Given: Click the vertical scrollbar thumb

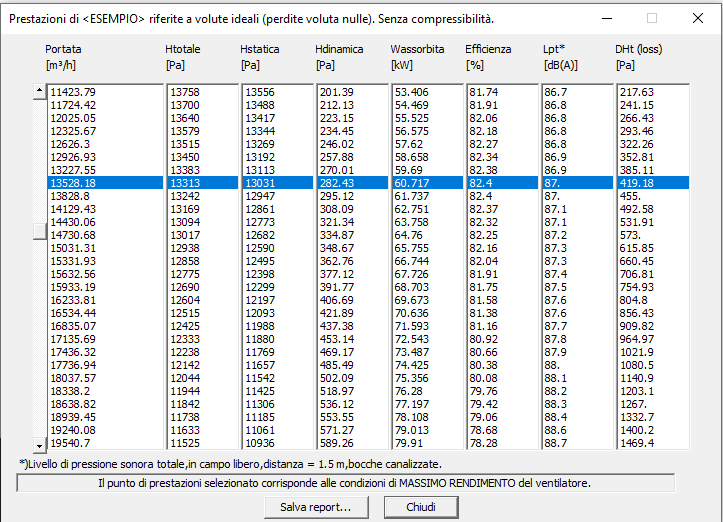Looking at the screenshot, I should tap(40, 231).
